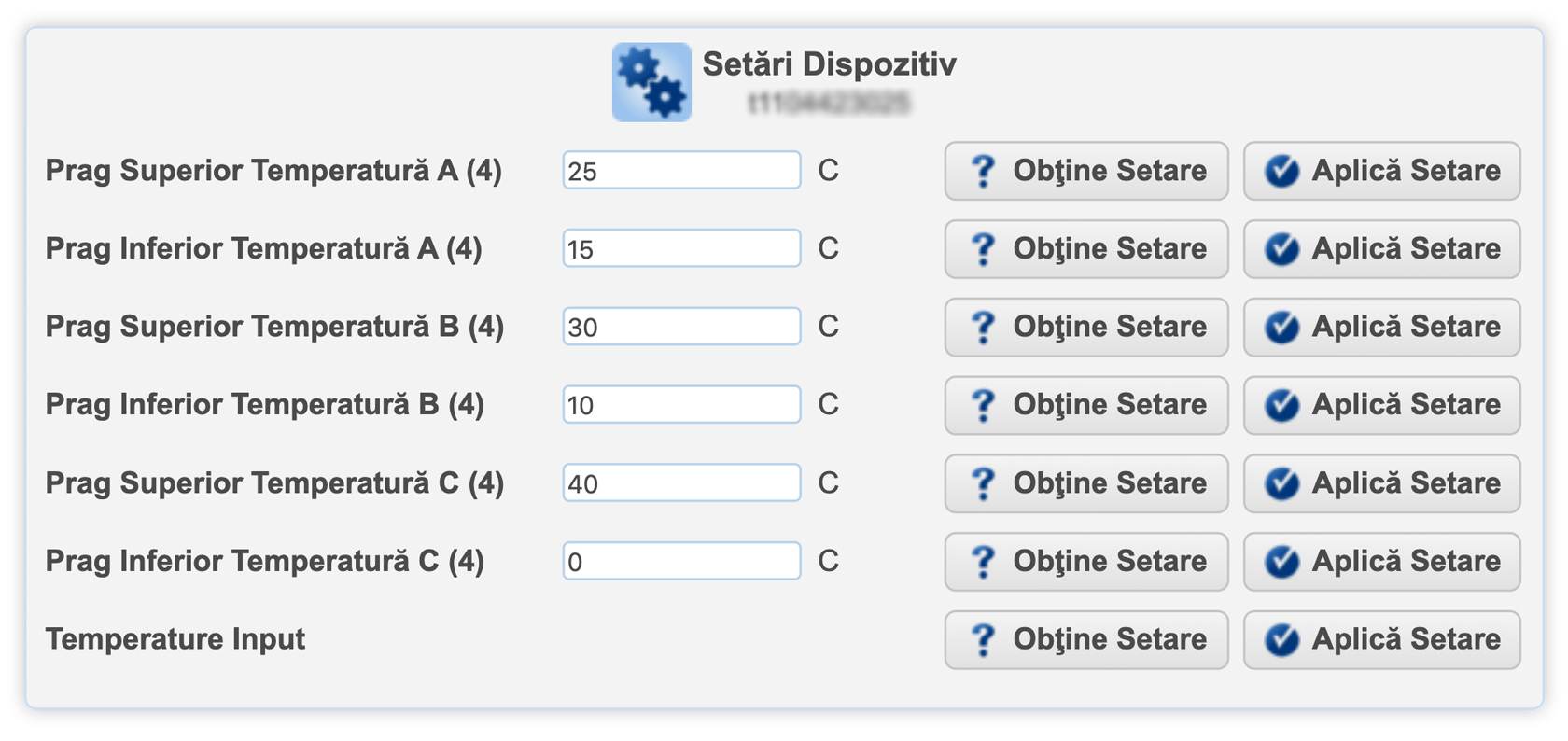Viewport: 1568px width, 741px height.
Task: Click the gear icon above Setări Dispozitiv
Action: (651, 82)
